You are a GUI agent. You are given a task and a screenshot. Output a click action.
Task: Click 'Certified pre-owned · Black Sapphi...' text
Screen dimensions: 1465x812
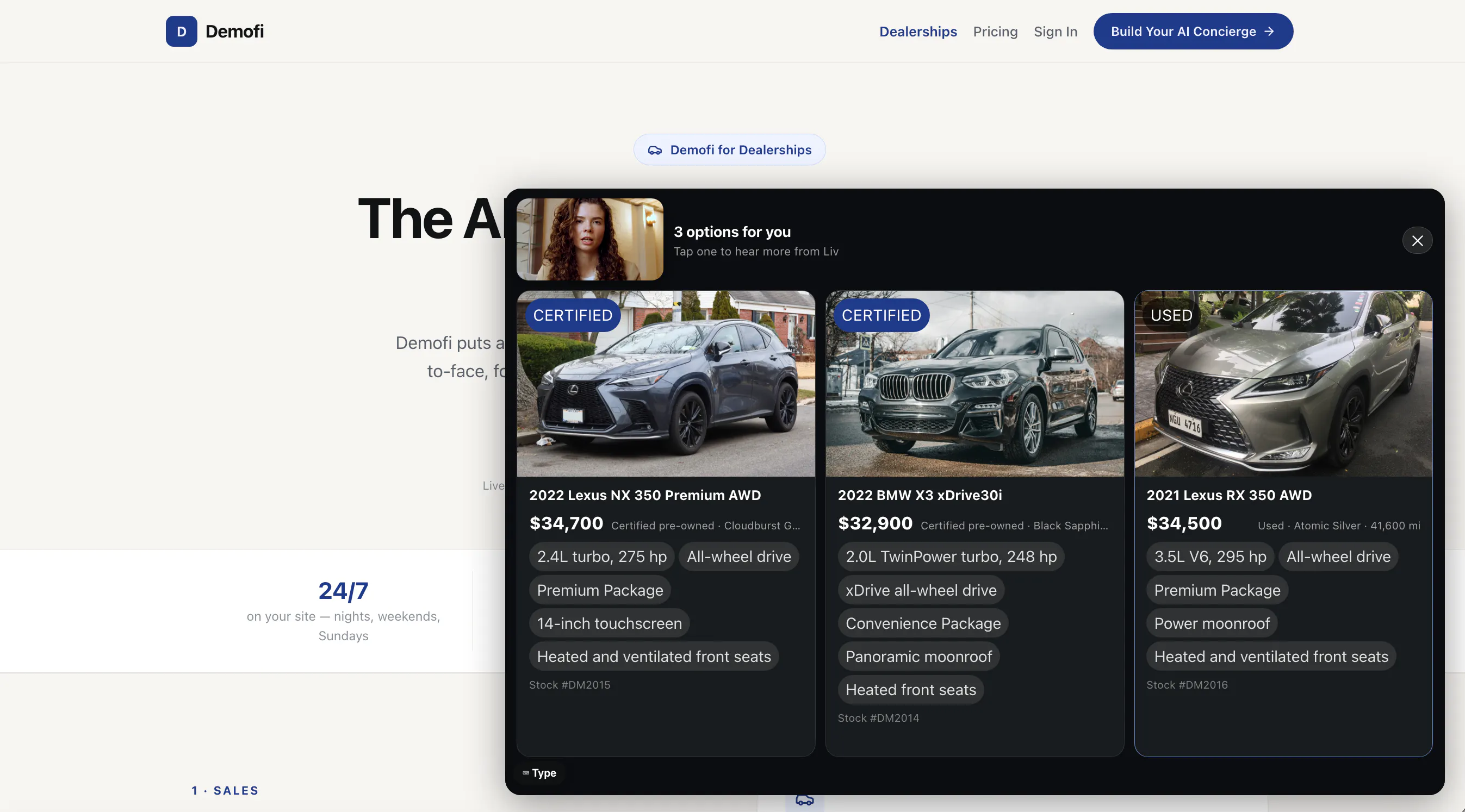[1014, 526]
